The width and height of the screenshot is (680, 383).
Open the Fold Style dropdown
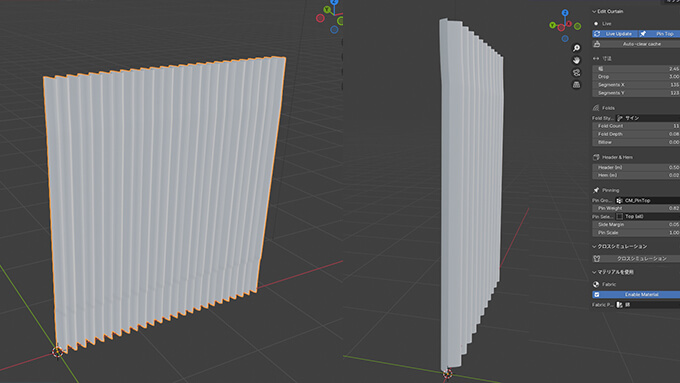(647, 118)
